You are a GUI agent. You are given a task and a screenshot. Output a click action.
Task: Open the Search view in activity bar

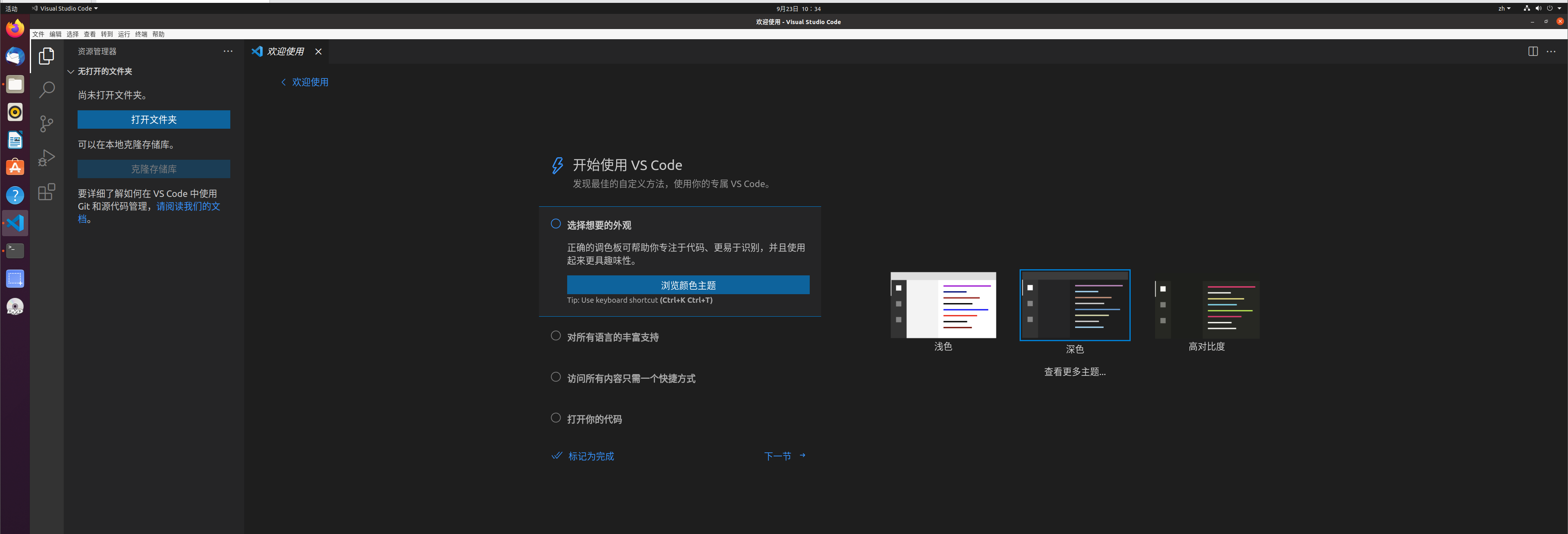pyautogui.click(x=46, y=89)
